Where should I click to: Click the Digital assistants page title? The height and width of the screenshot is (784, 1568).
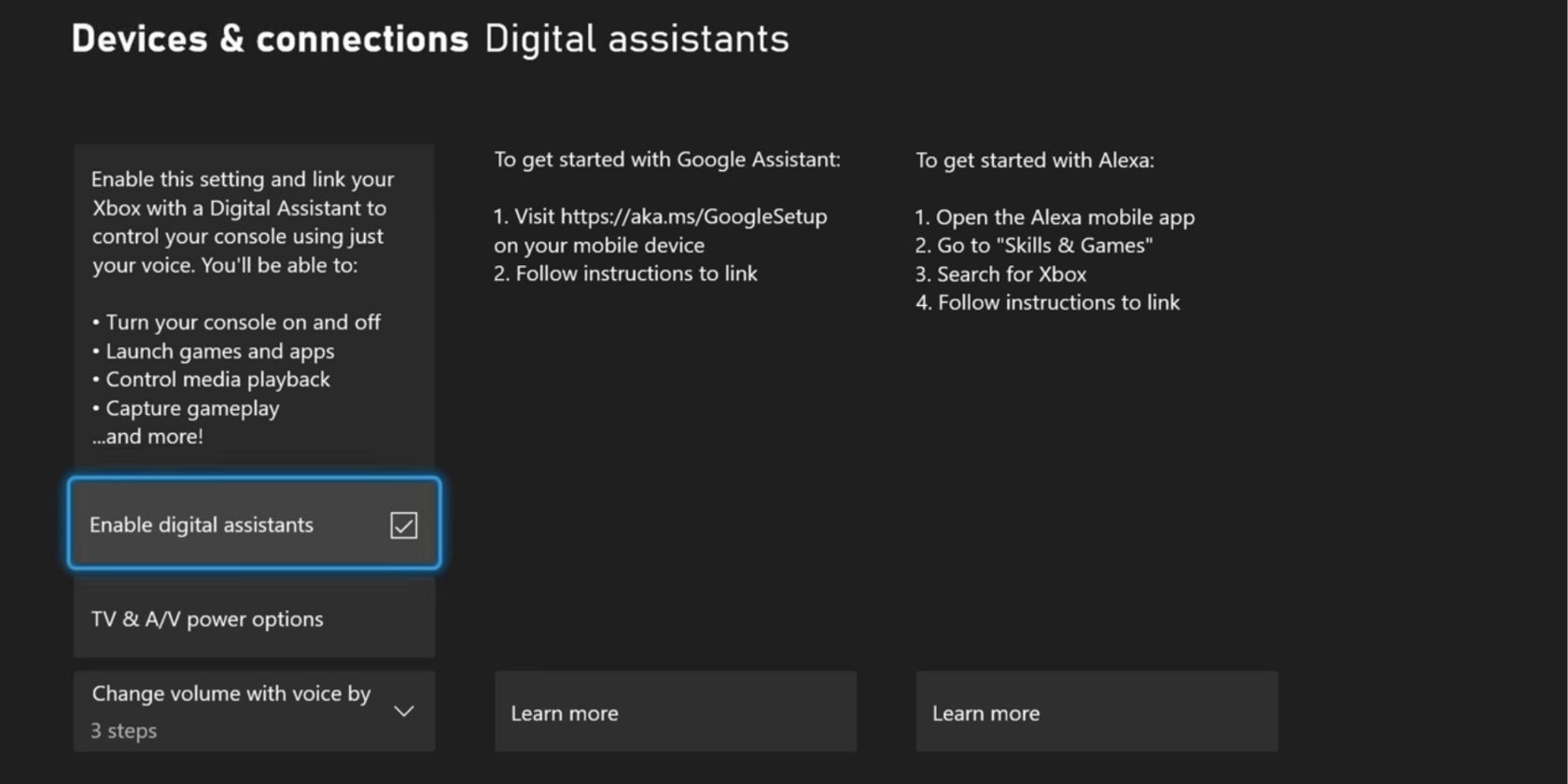tap(637, 39)
